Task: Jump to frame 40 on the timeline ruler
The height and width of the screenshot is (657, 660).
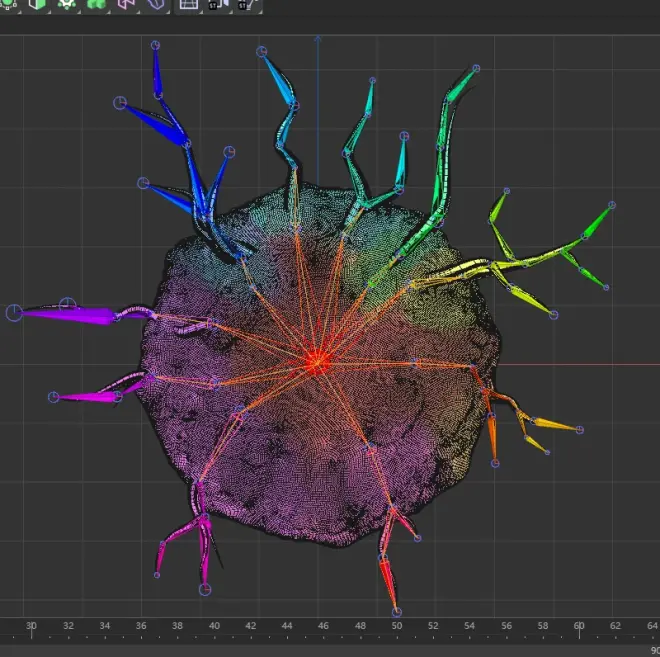Action: [x=214, y=627]
